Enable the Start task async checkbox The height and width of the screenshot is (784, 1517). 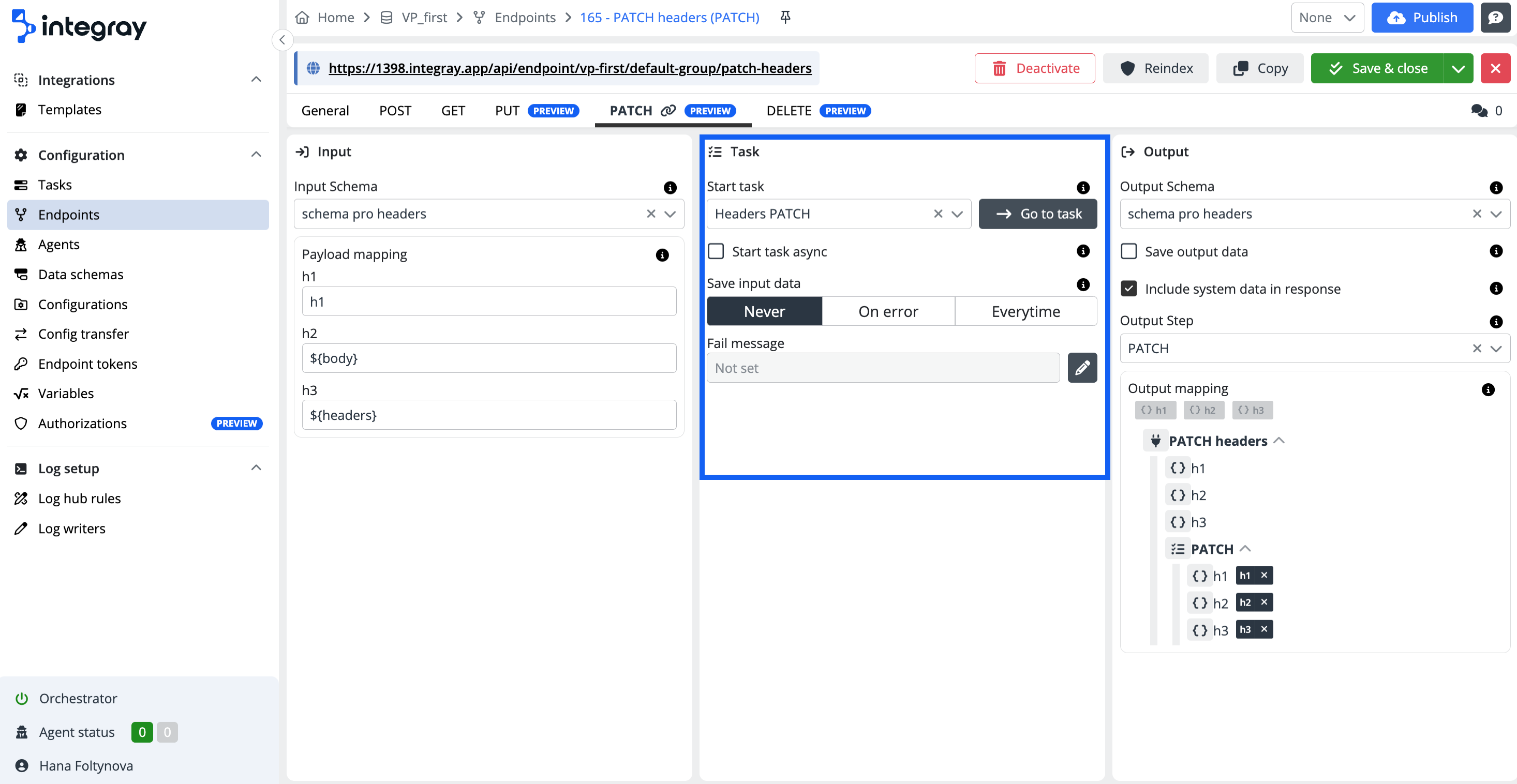[x=716, y=251]
